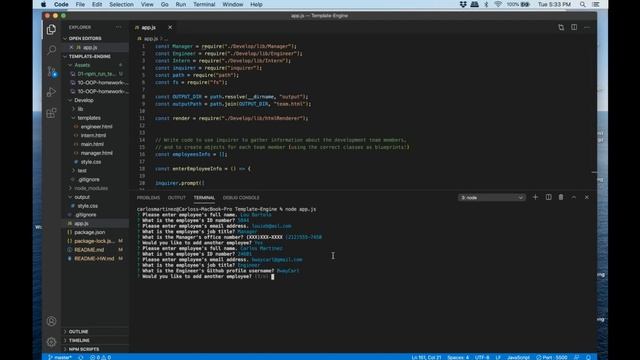Expand the lib folder
Viewport: 640px width, 360px height.
point(80,109)
